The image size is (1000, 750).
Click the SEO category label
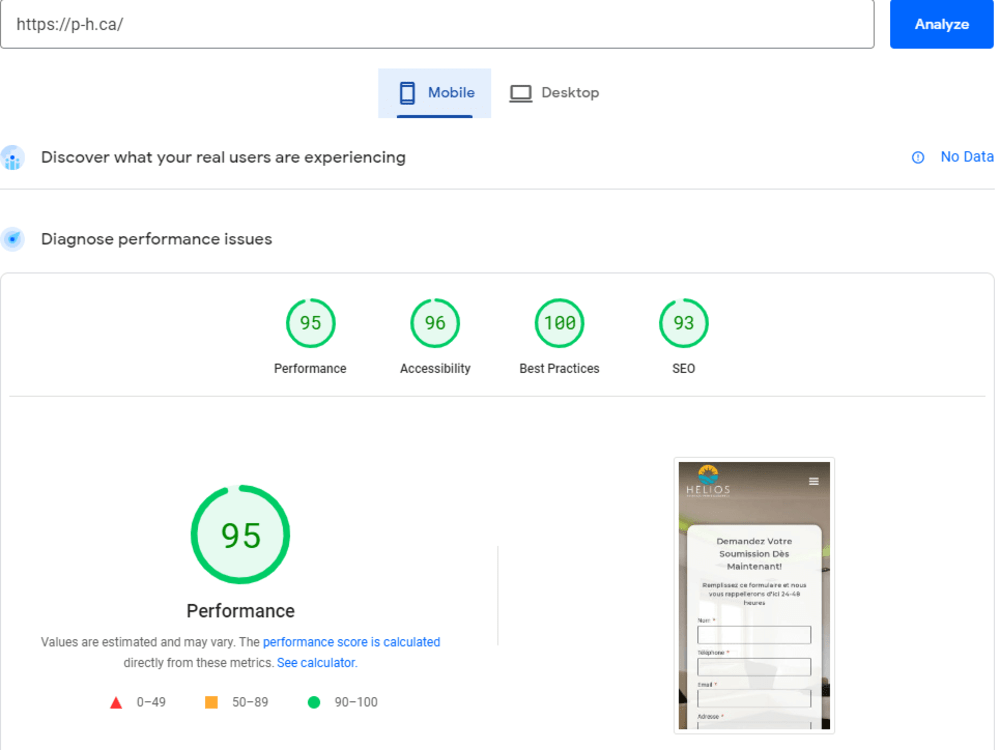[684, 369]
